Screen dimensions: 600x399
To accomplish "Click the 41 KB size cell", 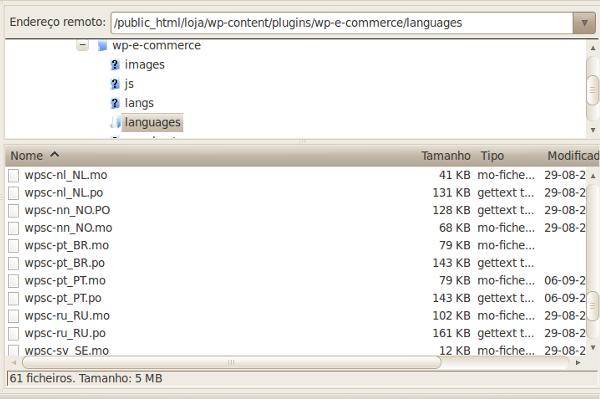I will coord(455,175).
